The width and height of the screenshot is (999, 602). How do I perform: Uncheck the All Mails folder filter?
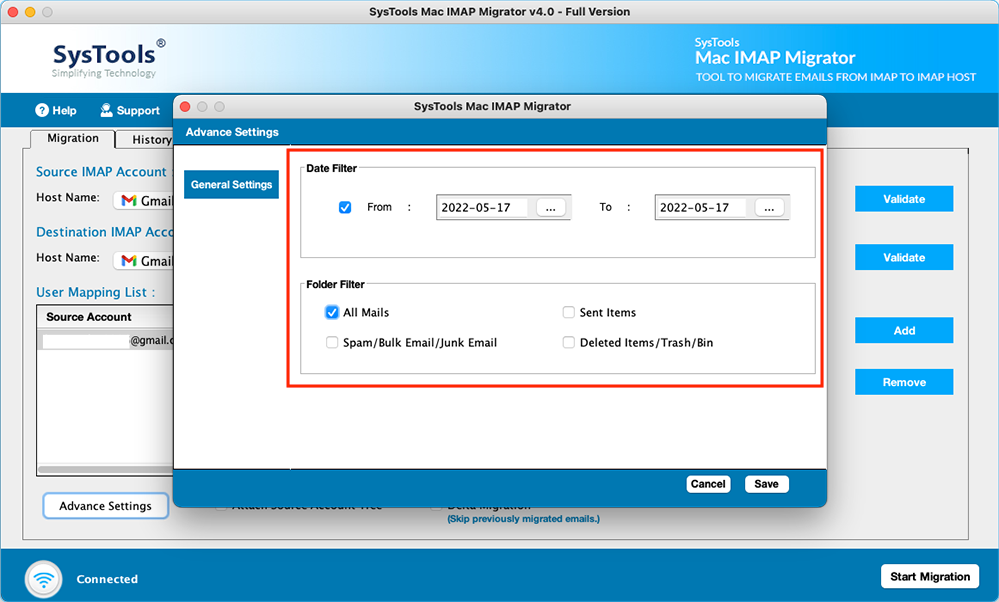(332, 312)
